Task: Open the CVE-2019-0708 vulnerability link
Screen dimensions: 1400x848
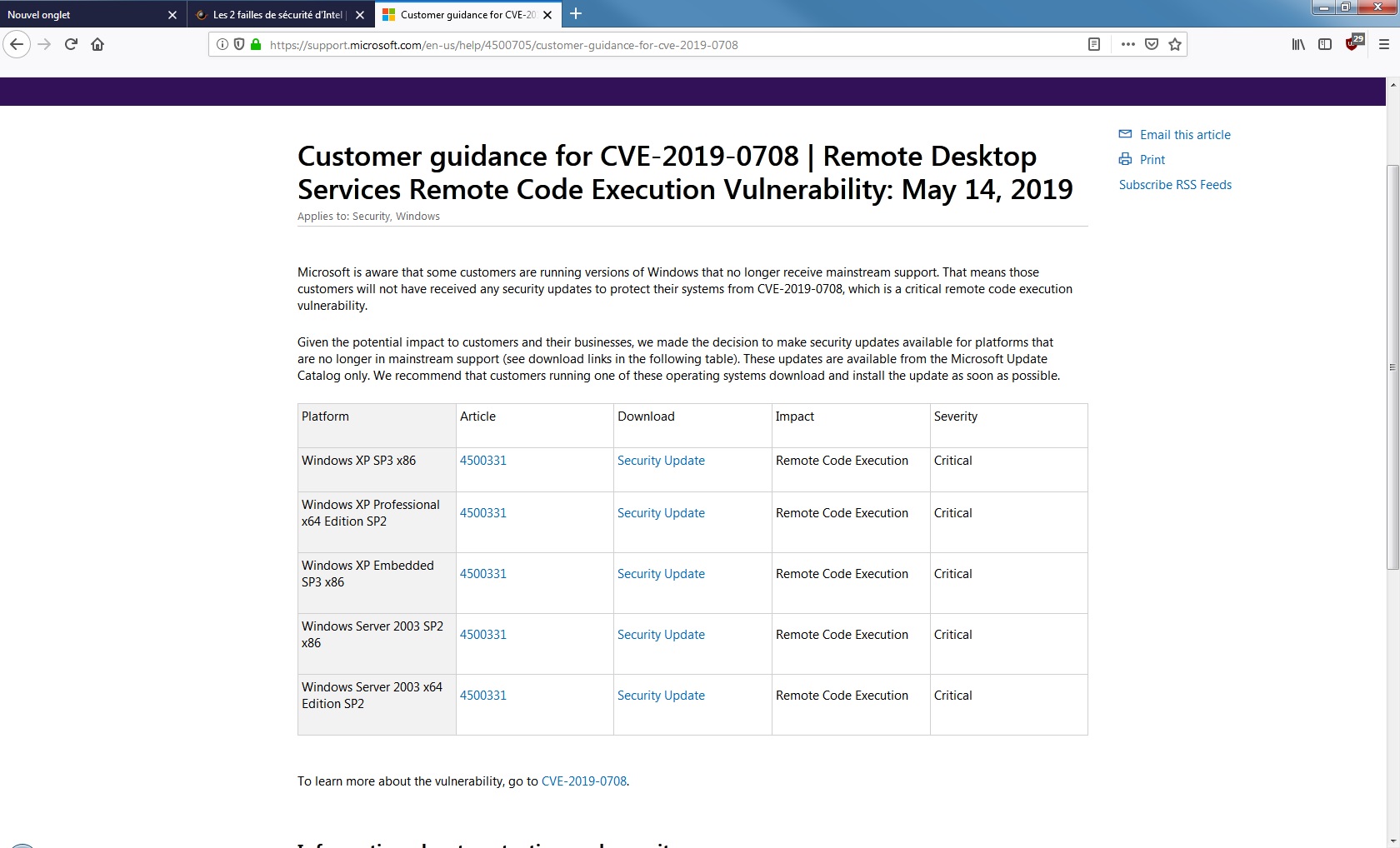Action: click(x=584, y=781)
